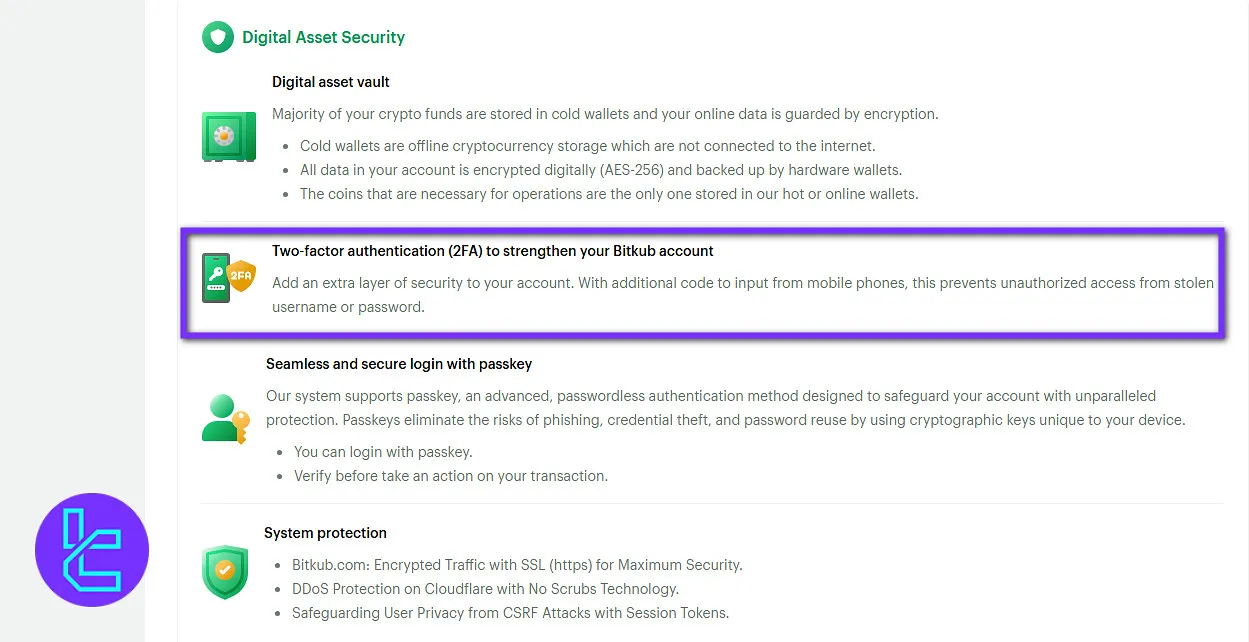Image resolution: width=1249 pixels, height=642 pixels.
Task: Click the cold wallets offline storage bullet
Action: (x=587, y=146)
